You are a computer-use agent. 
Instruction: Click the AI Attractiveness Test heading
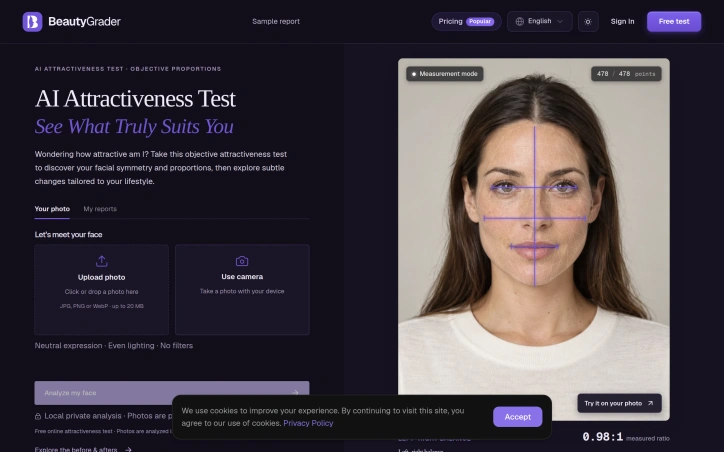tap(135, 98)
